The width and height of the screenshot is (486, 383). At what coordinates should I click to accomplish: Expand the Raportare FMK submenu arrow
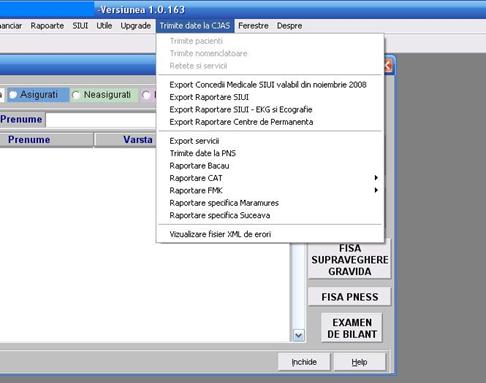[376, 190]
